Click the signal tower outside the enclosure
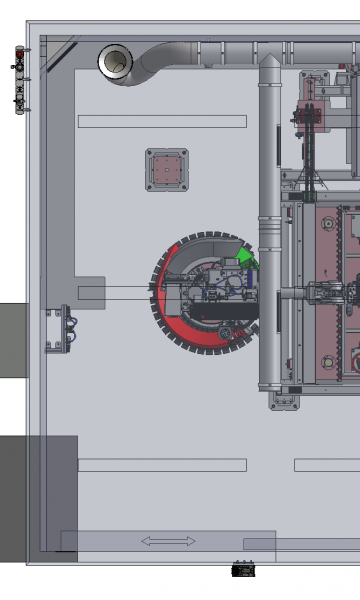Image resolution: width=360 pixels, height=600 pixels. click(20, 80)
